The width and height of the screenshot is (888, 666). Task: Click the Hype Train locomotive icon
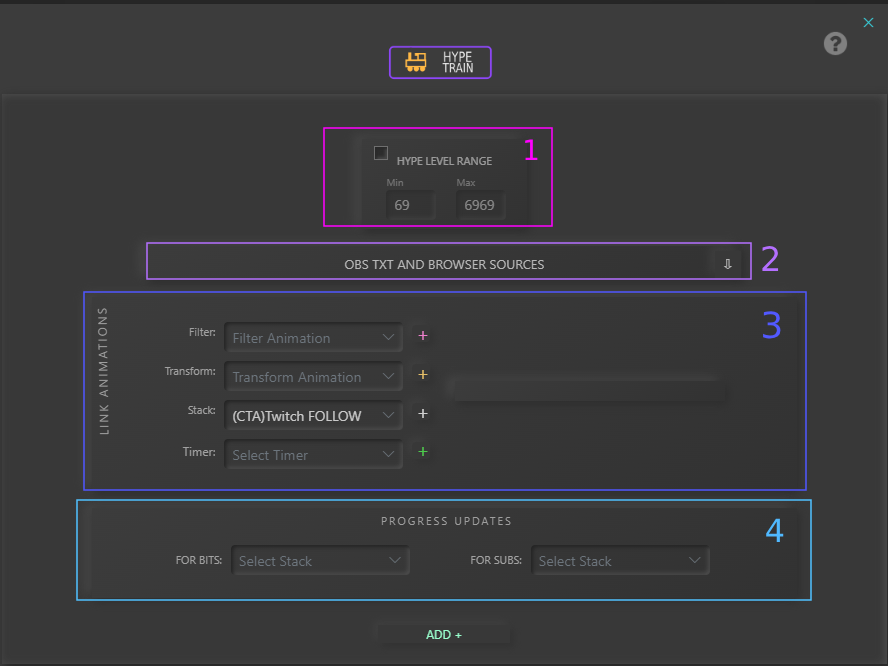coord(415,62)
